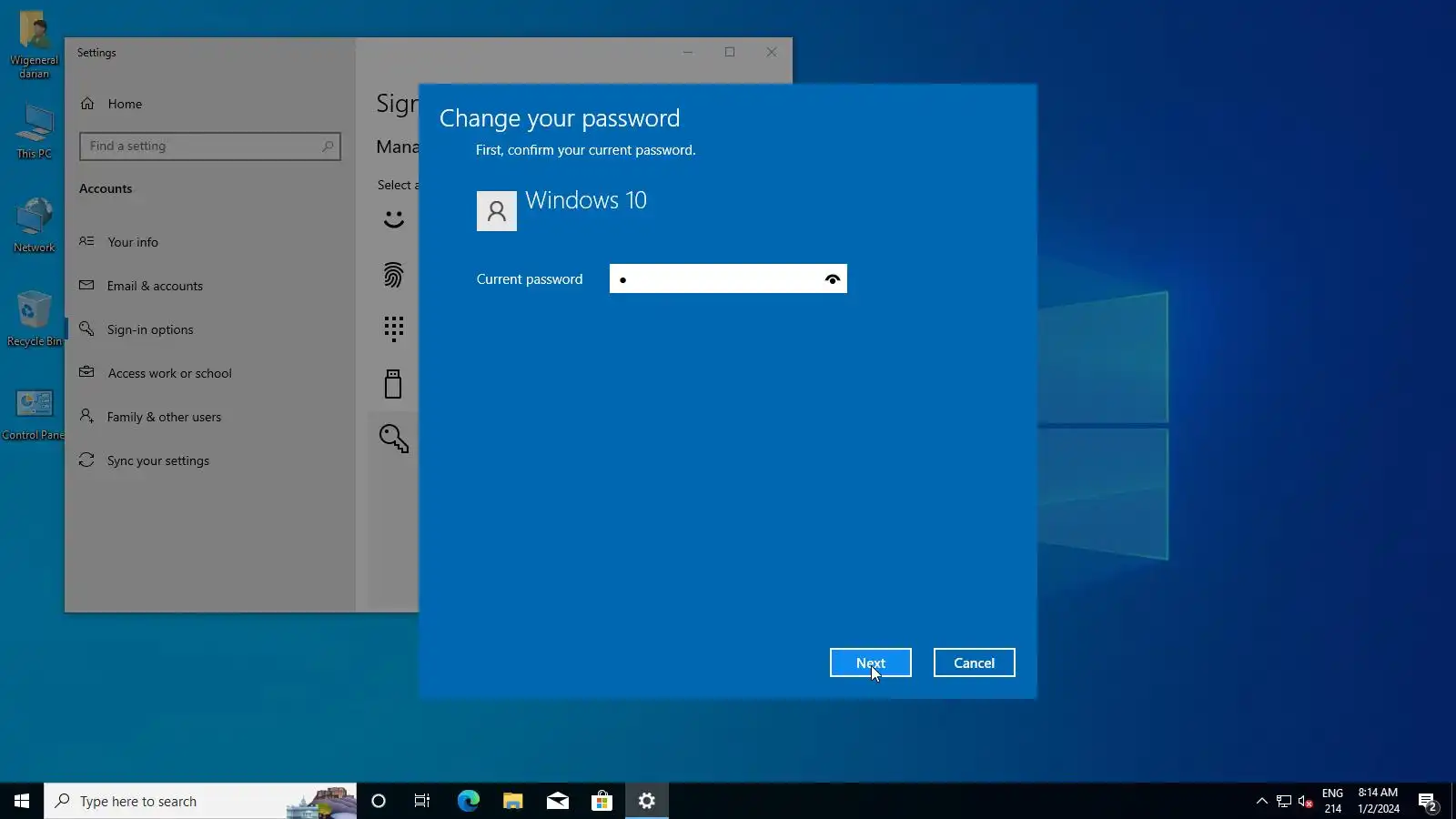The image size is (1456, 819).
Task: Select Security Key USB icon
Action: (393, 384)
